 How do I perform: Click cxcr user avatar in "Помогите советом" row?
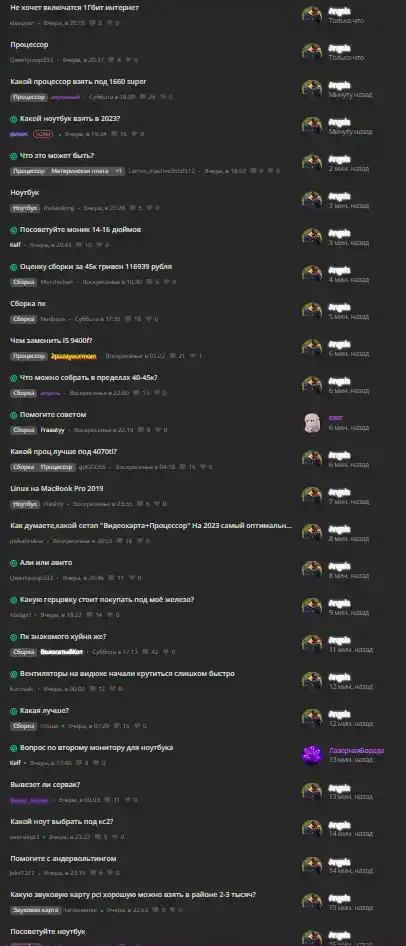[x=312, y=422]
